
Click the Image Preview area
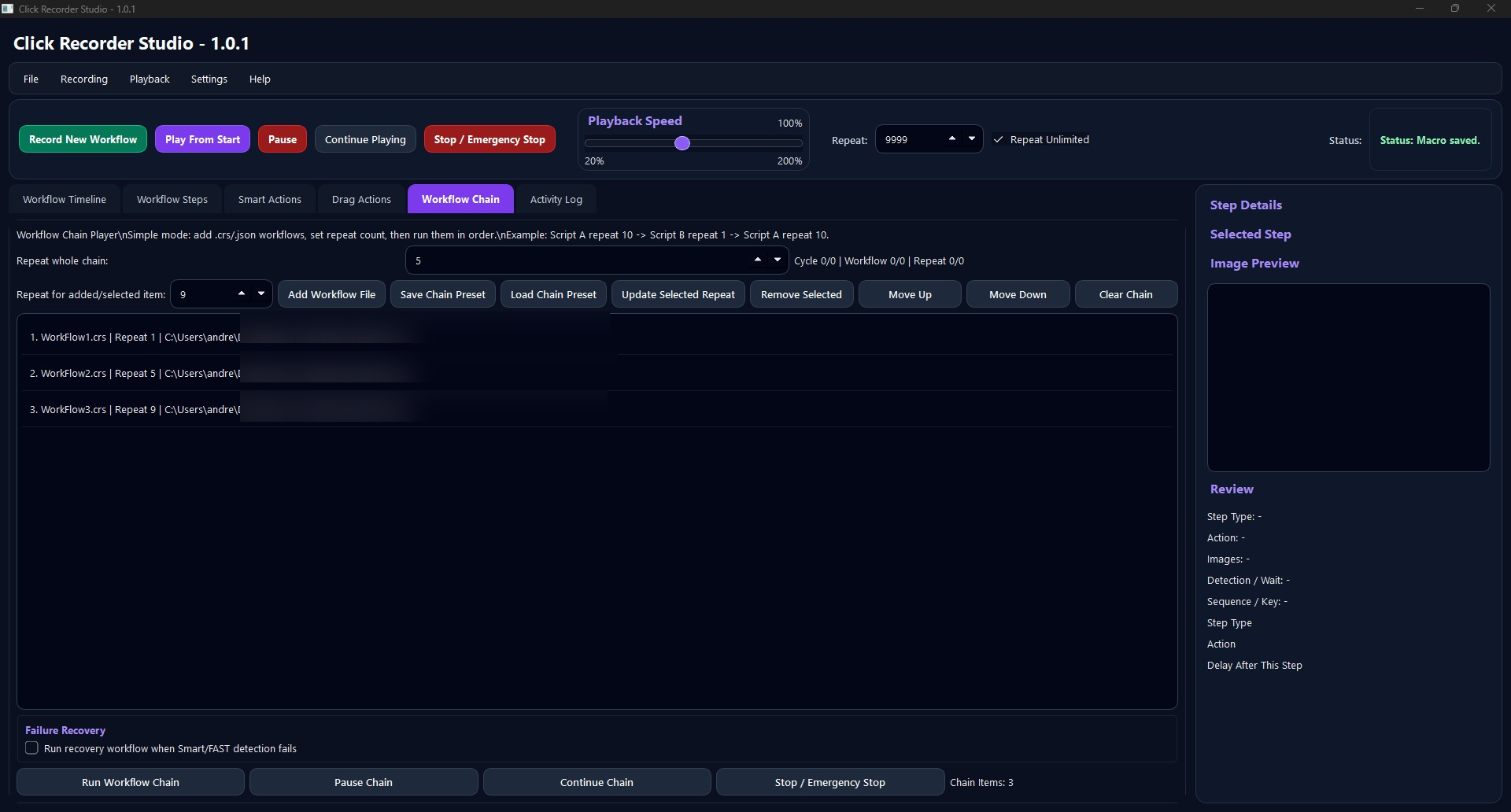point(1348,378)
